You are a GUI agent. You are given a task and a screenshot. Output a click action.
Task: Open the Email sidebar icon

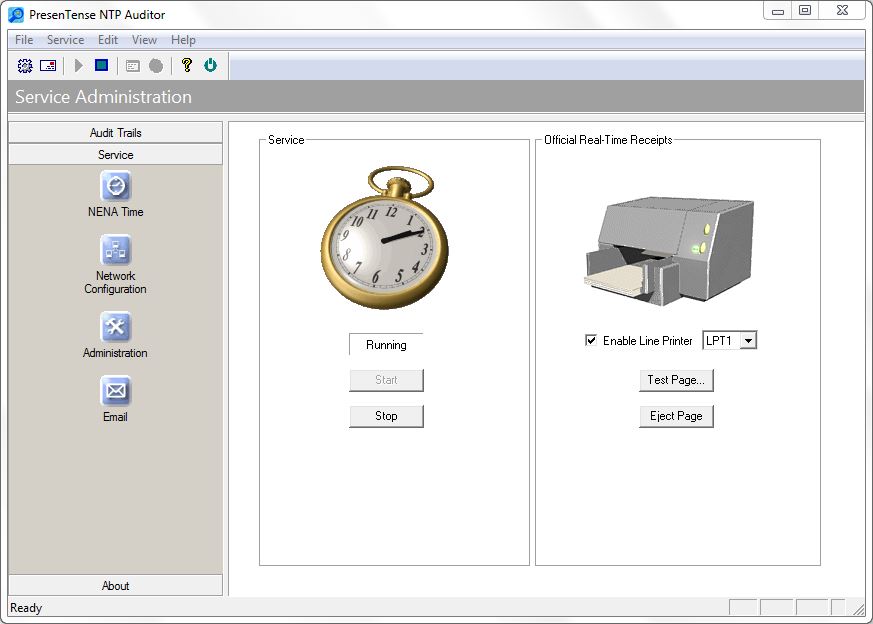[x=116, y=392]
